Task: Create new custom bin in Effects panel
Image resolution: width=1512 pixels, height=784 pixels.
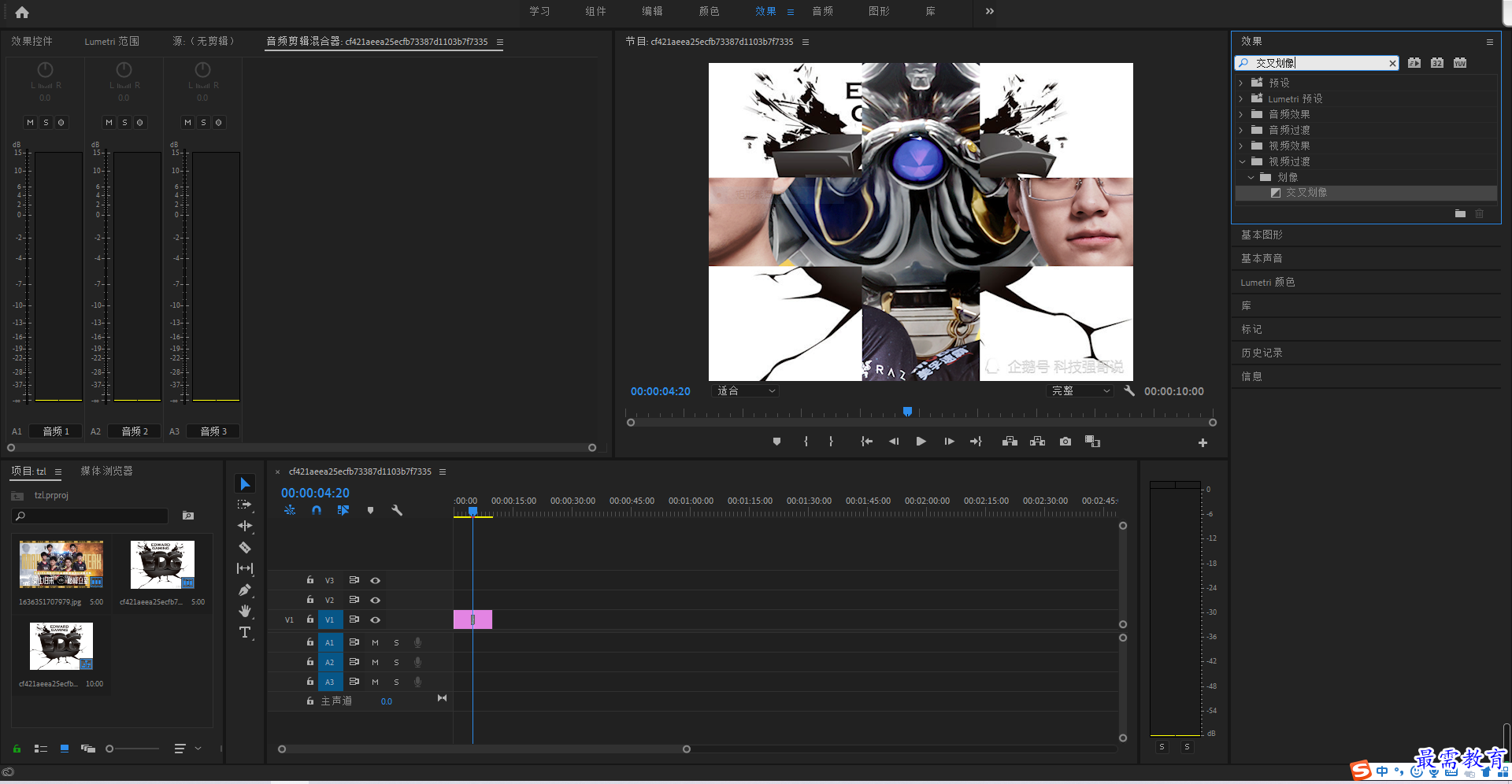Action: [1460, 213]
